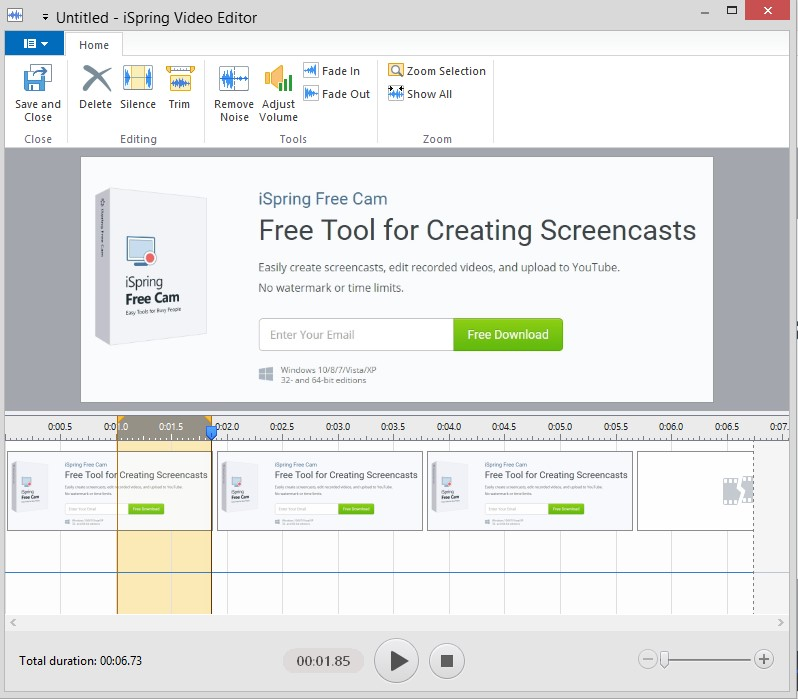Switch to the Home ribbon tab
Screen dimensions: 798x699
pos(94,45)
